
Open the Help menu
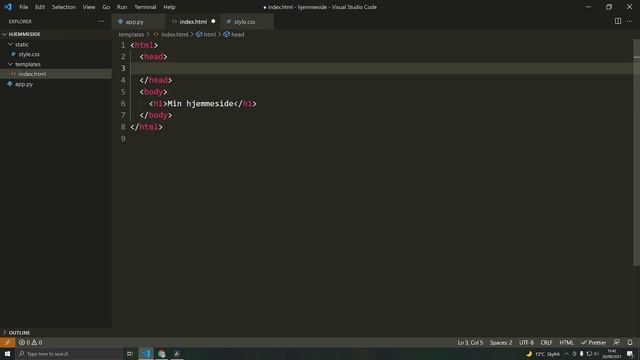point(169,7)
